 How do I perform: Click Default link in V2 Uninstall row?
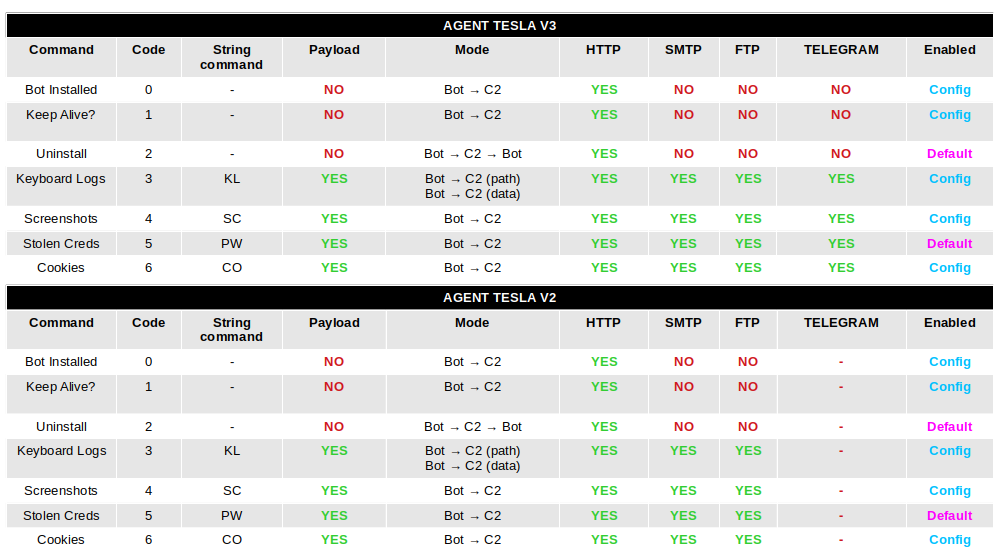(x=949, y=427)
